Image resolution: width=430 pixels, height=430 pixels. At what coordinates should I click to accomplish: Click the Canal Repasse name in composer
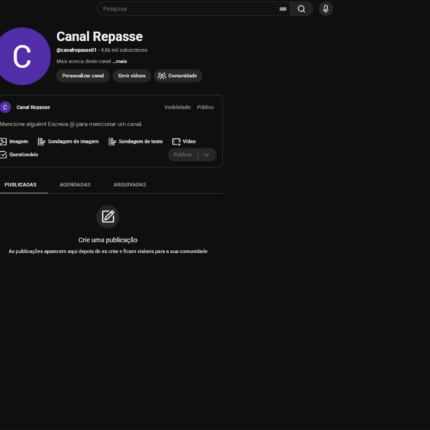point(33,107)
